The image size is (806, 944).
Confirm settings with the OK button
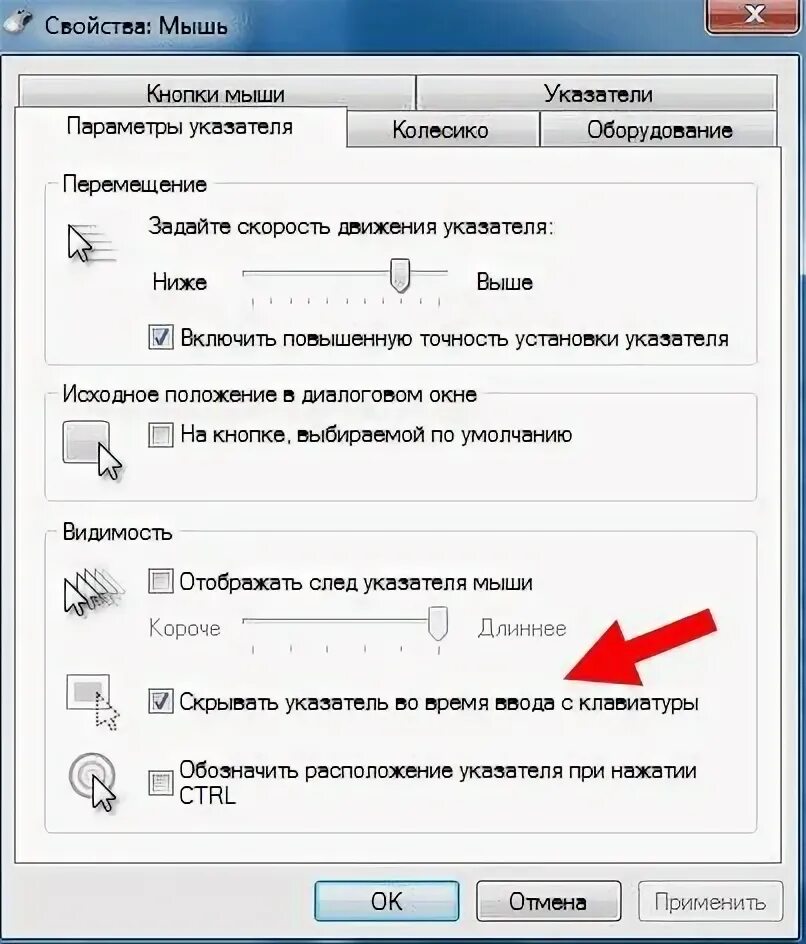point(386,901)
